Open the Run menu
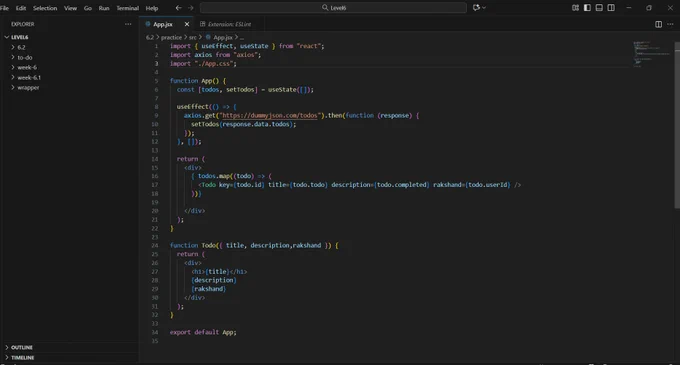 pos(104,8)
